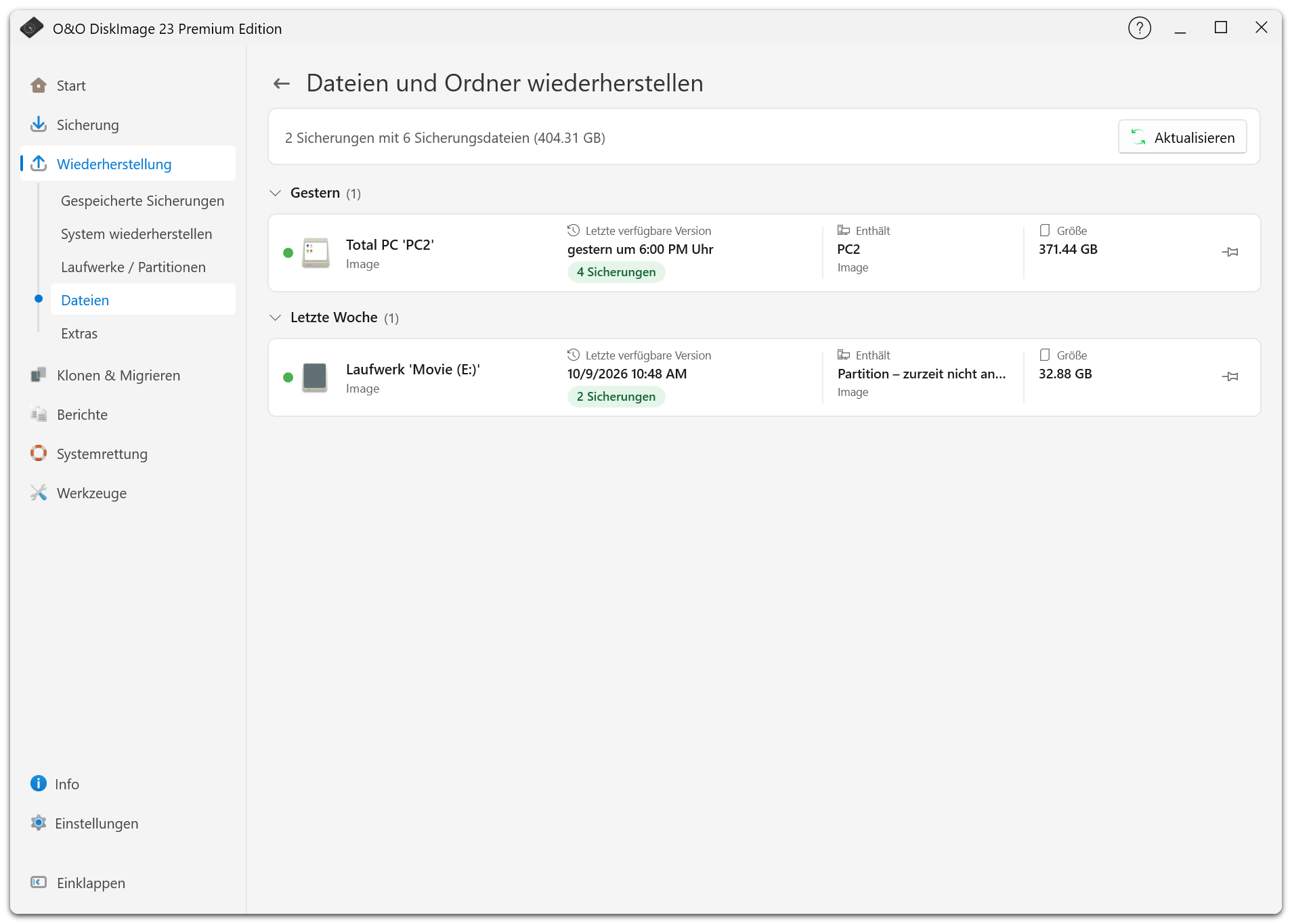Click the Start home icon in sidebar
1292x924 pixels.
39,85
